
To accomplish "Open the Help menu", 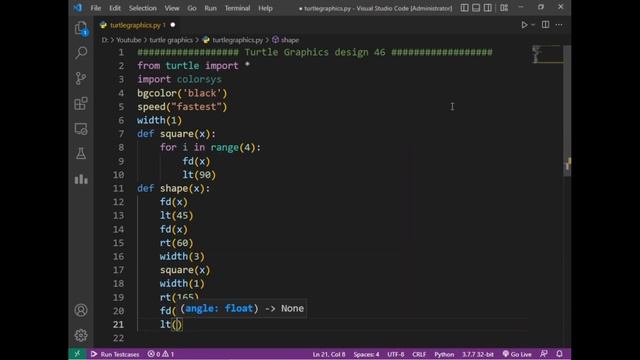I will pyautogui.click(x=265, y=8).
